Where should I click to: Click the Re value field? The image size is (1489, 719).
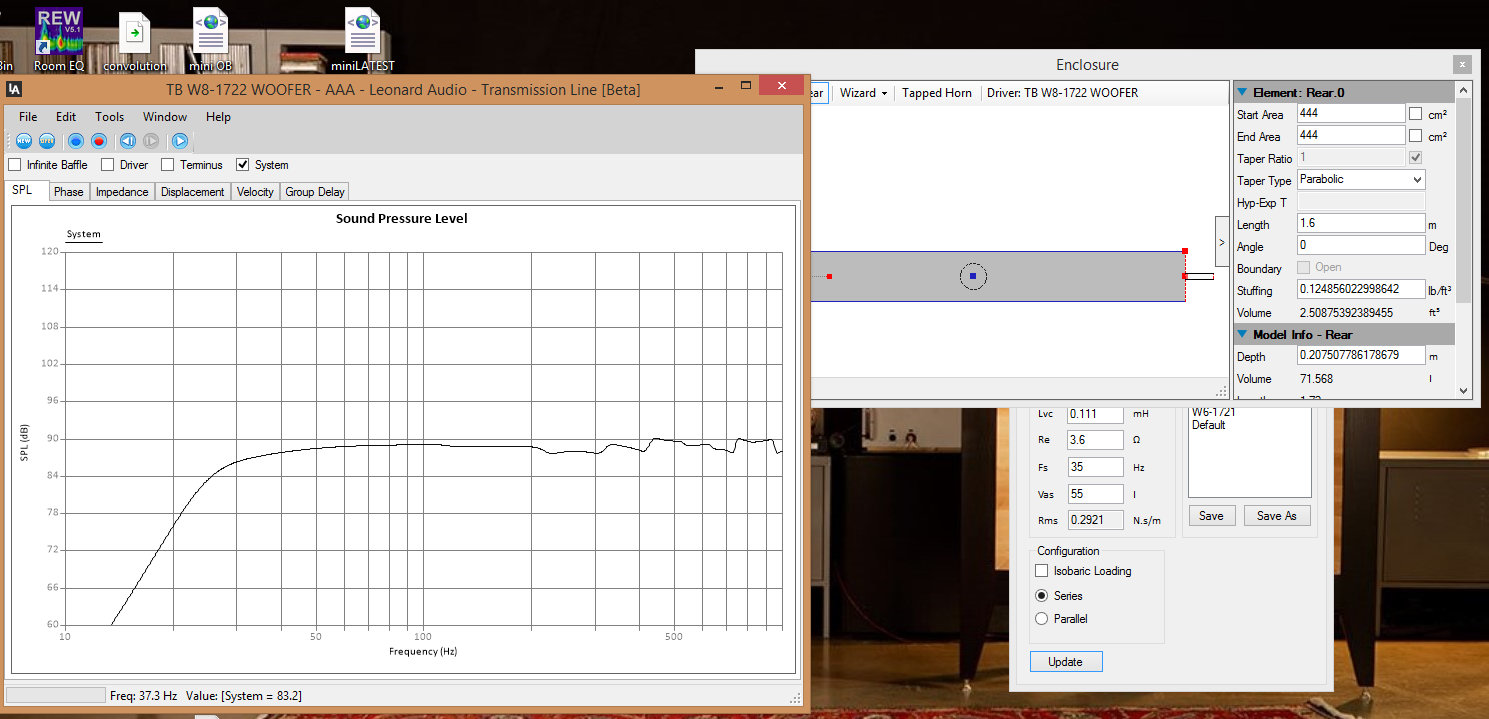[1096, 440]
